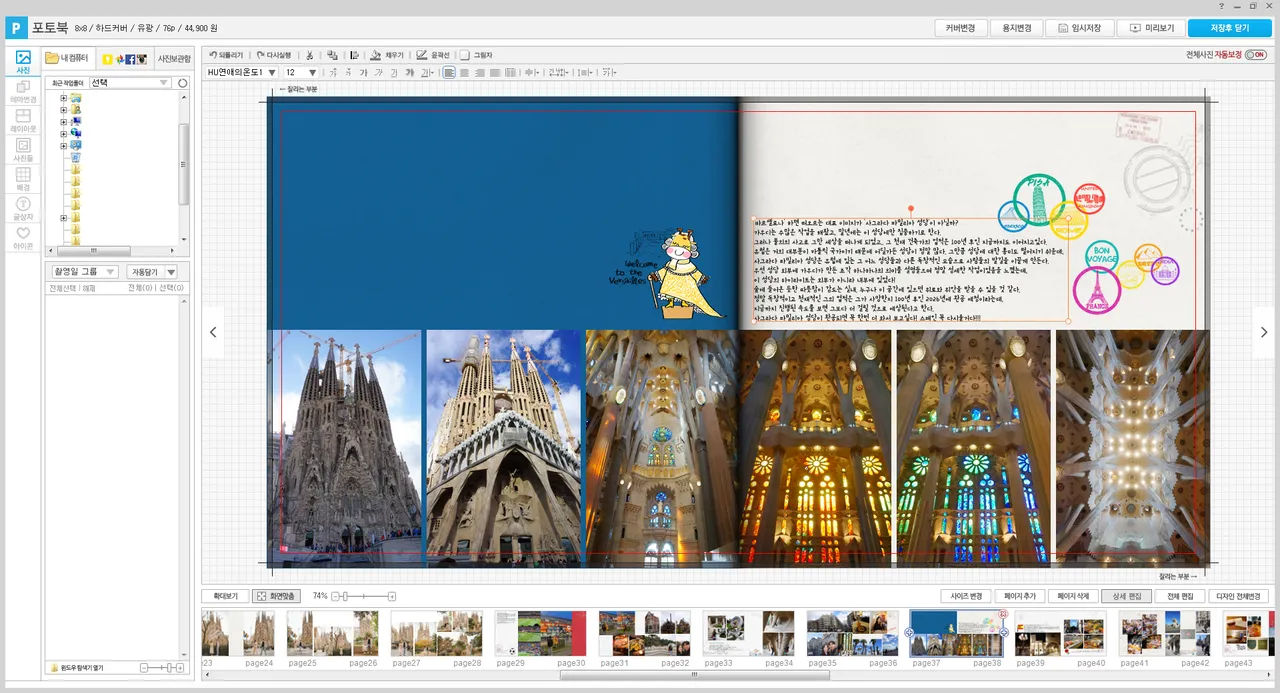
Task: Apply bold text formatting
Action: [364, 72]
